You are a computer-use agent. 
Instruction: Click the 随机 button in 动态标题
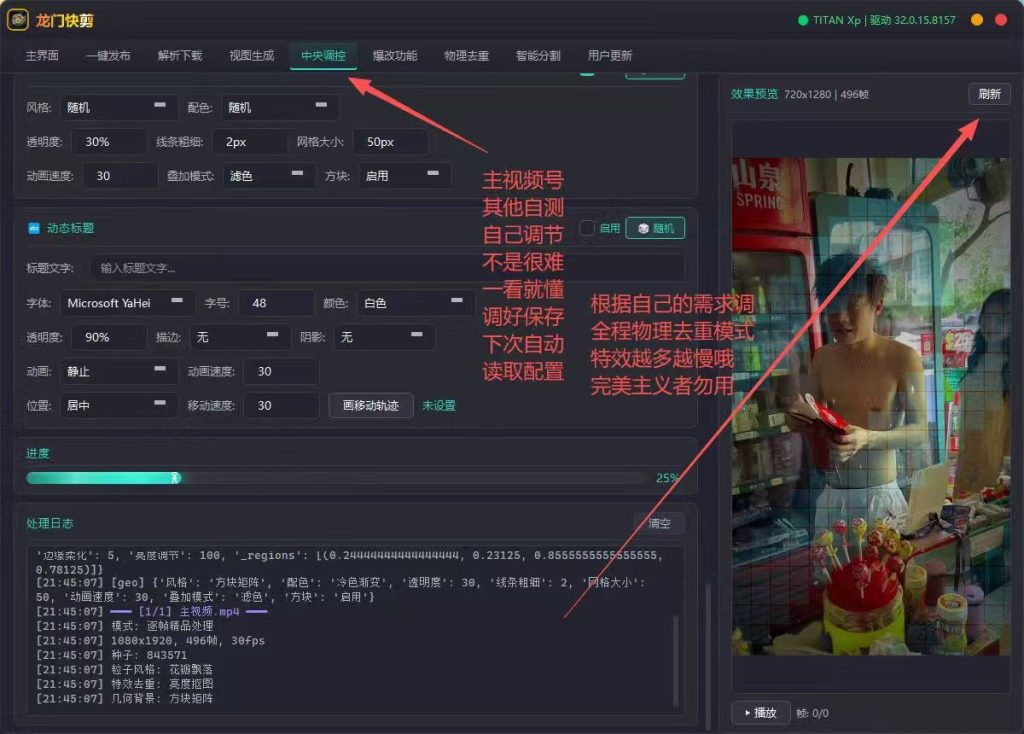click(x=655, y=228)
